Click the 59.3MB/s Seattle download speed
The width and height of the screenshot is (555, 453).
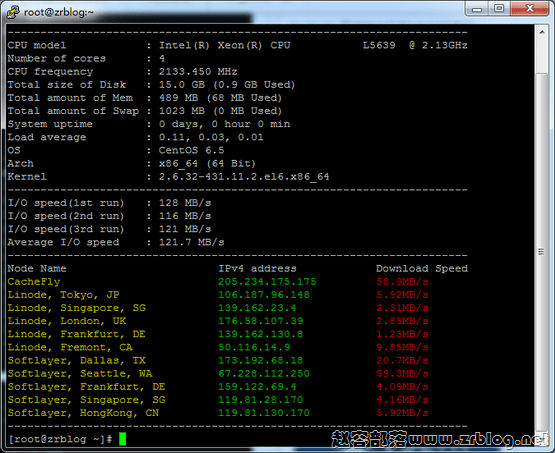click(402, 374)
